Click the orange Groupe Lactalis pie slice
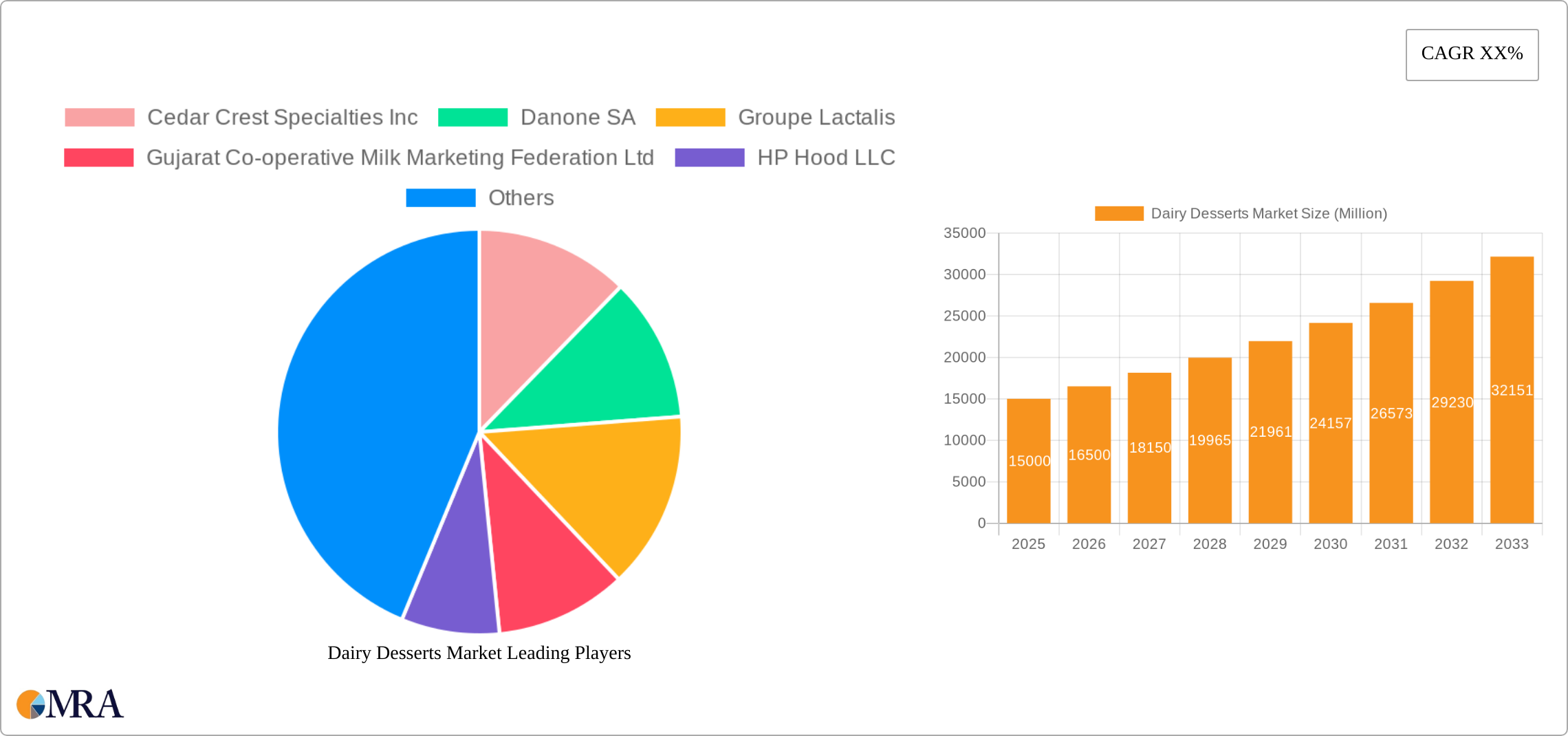Viewport: 1568px width, 736px height. [x=605, y=488]
